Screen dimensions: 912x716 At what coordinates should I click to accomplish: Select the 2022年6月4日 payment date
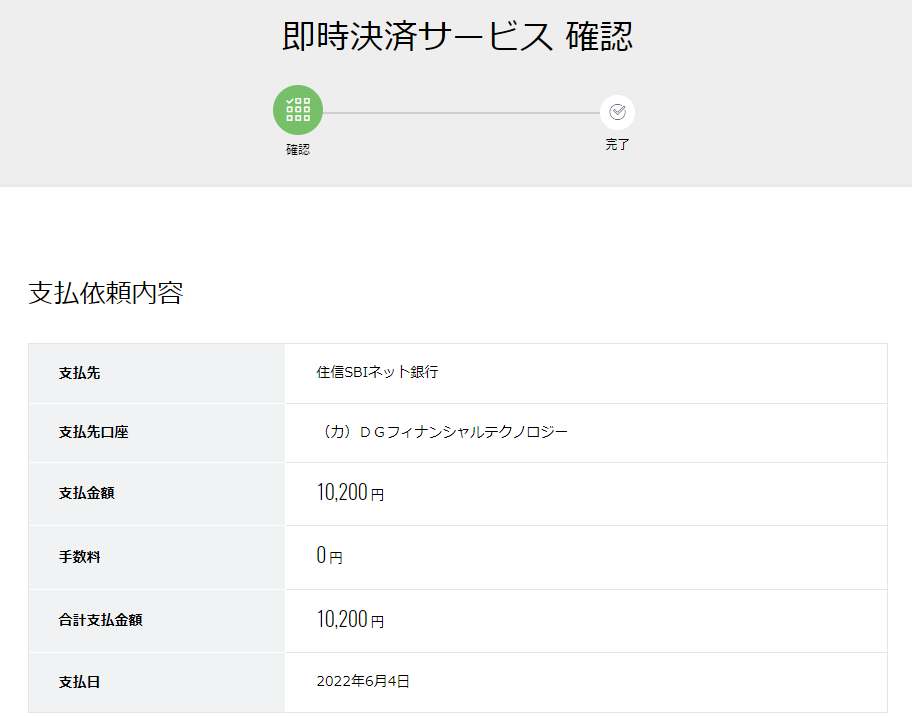pyautogui.click(x=363, y=681)
